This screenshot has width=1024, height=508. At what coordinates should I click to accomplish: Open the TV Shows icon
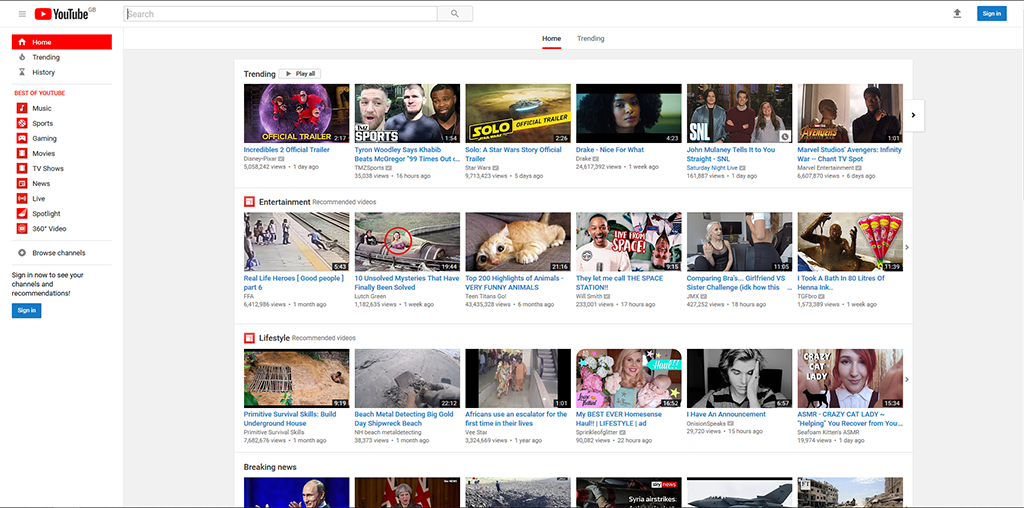tap(22, 168)
